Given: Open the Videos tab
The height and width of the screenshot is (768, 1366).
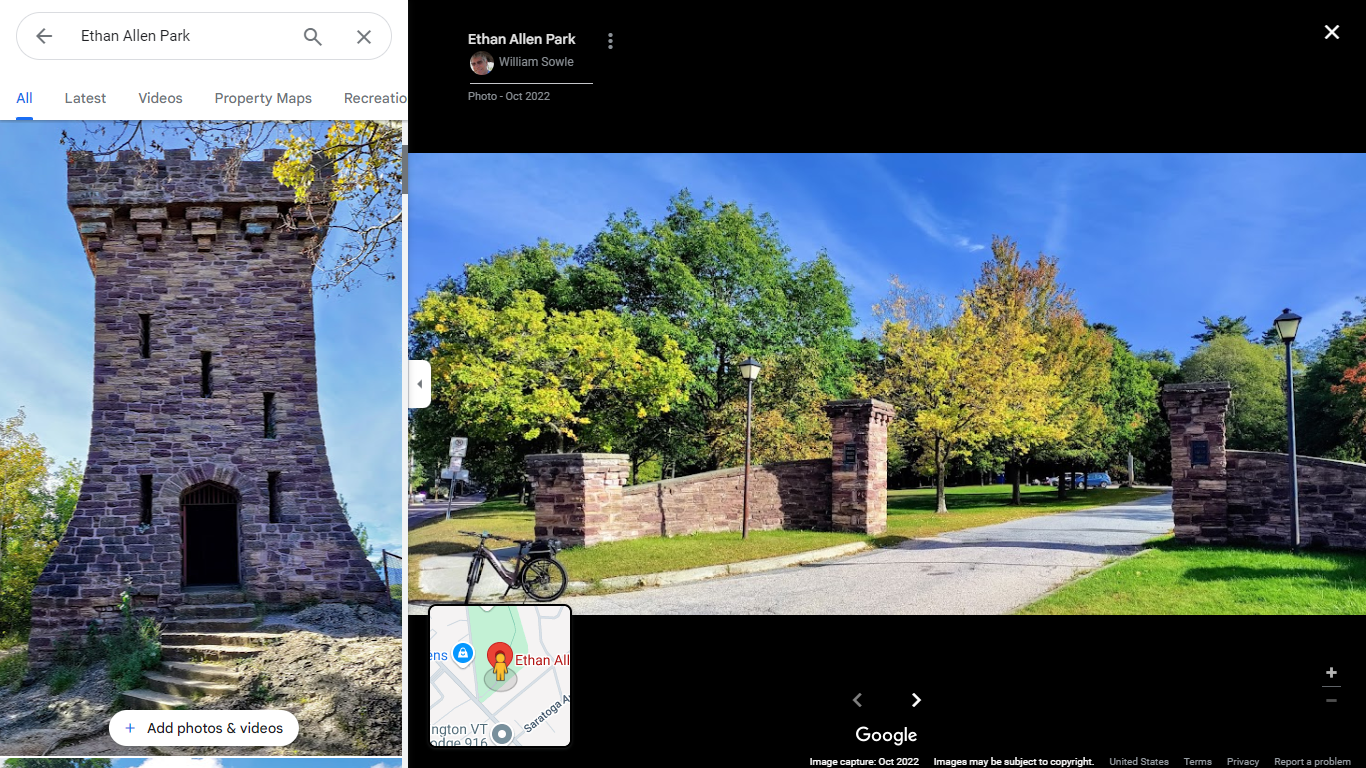Looking at the screenshot, I should click(x=160, y=98).
